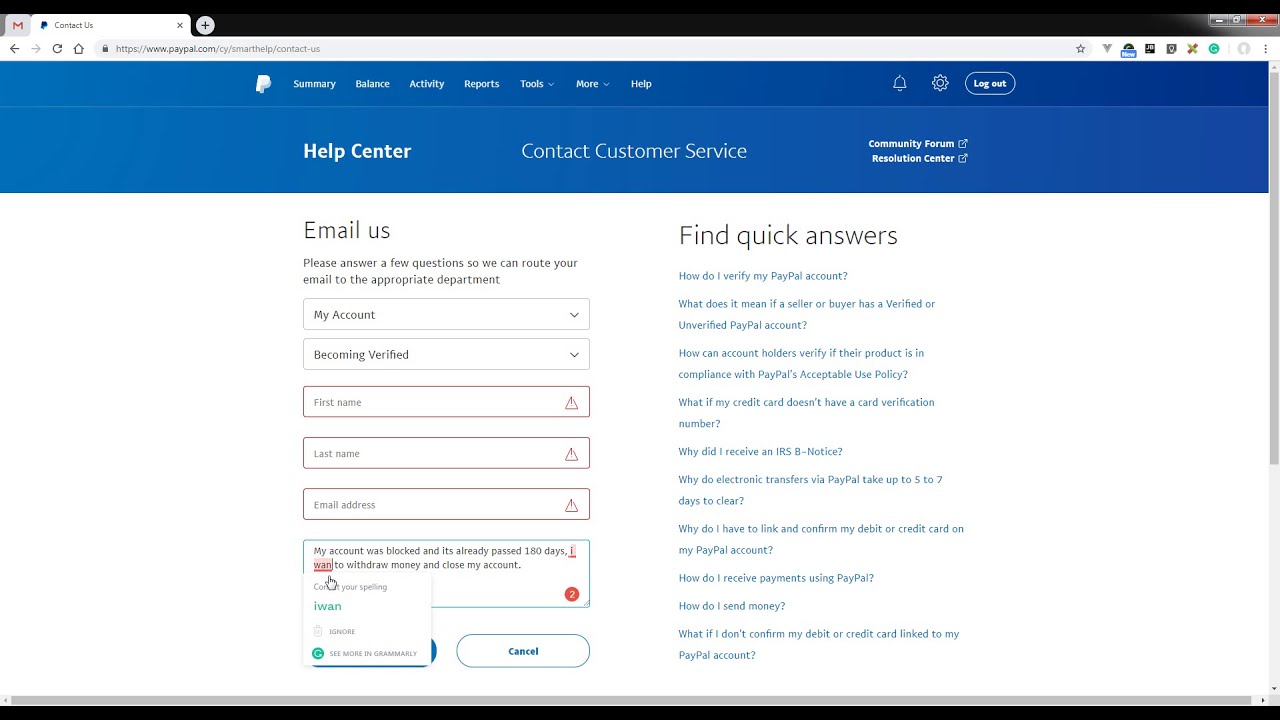Viewport: 1280px width, 720px height.
Task: Open the card verification number question link
Action: pos(806,412)
